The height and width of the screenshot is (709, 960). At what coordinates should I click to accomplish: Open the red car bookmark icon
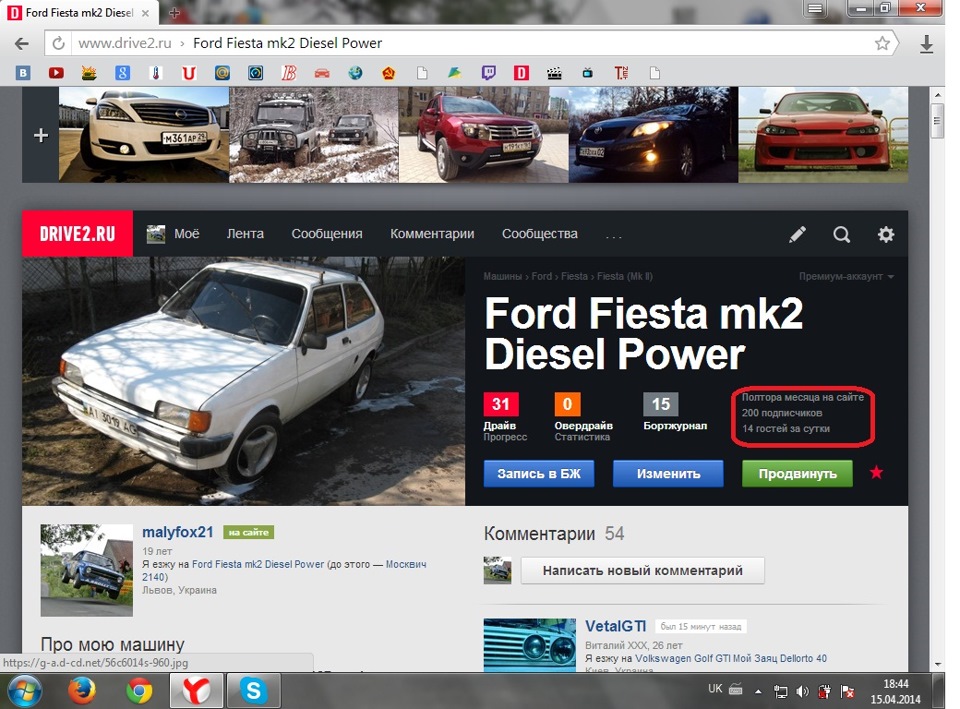(322, 73)
